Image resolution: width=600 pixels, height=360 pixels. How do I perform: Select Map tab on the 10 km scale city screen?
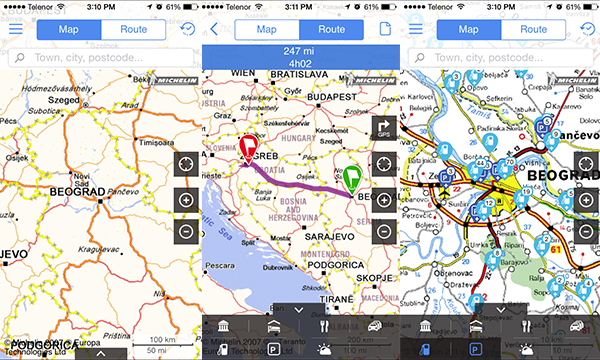(x=469, y=29)
